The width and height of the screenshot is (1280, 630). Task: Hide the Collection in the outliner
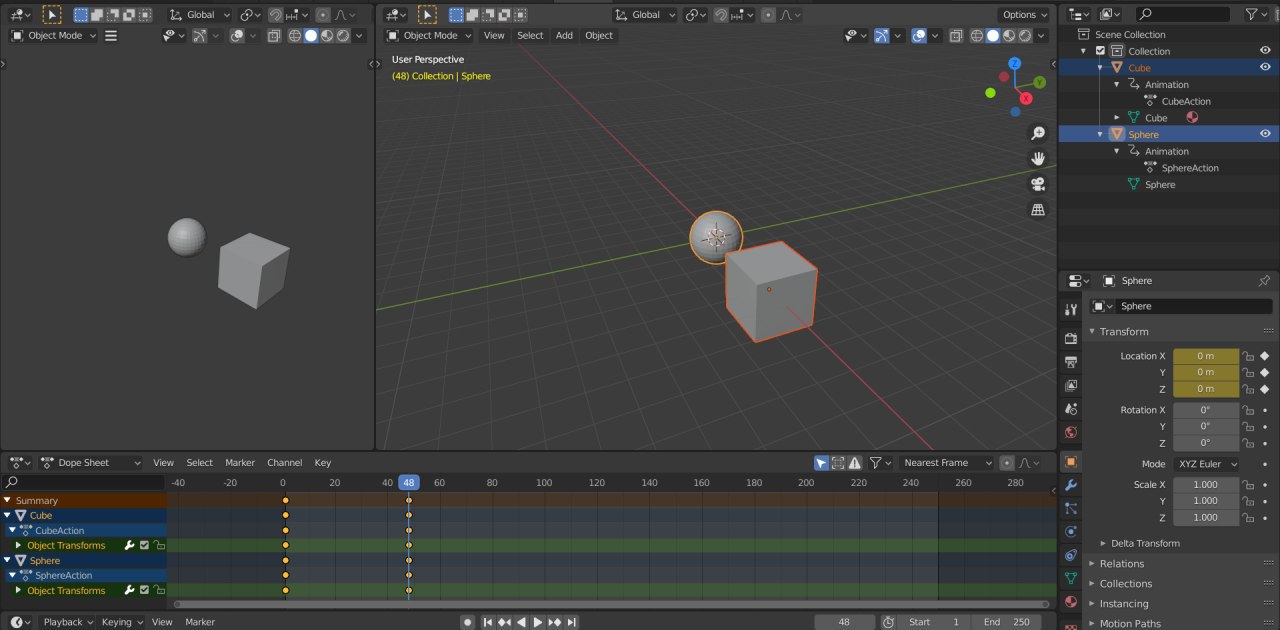[1265, 51]
